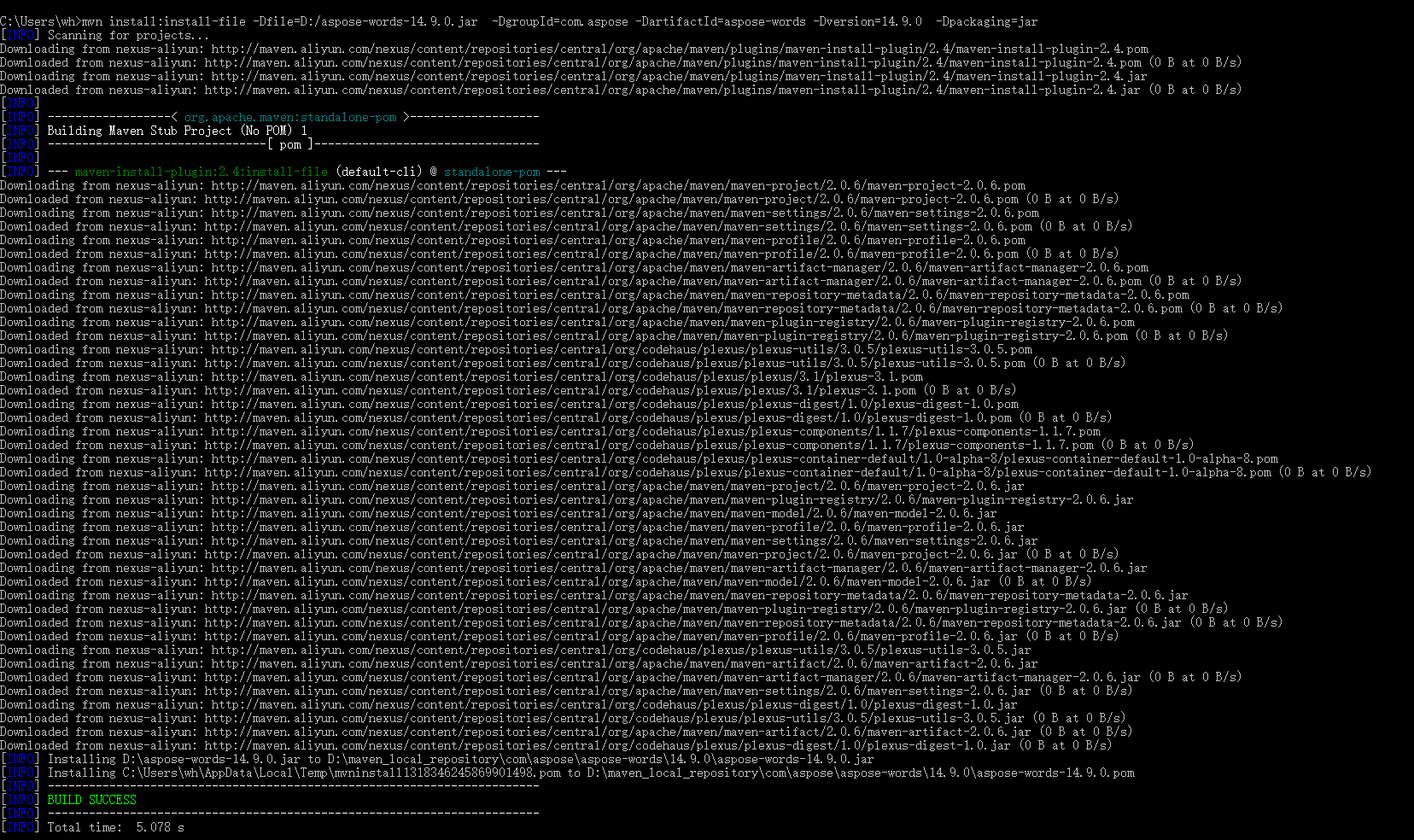Click the Downloaded line for maven-artifact-manager-2.0.6.pom
The height and width of the screenshot is (840, 1414).
[x=621, y=281]
